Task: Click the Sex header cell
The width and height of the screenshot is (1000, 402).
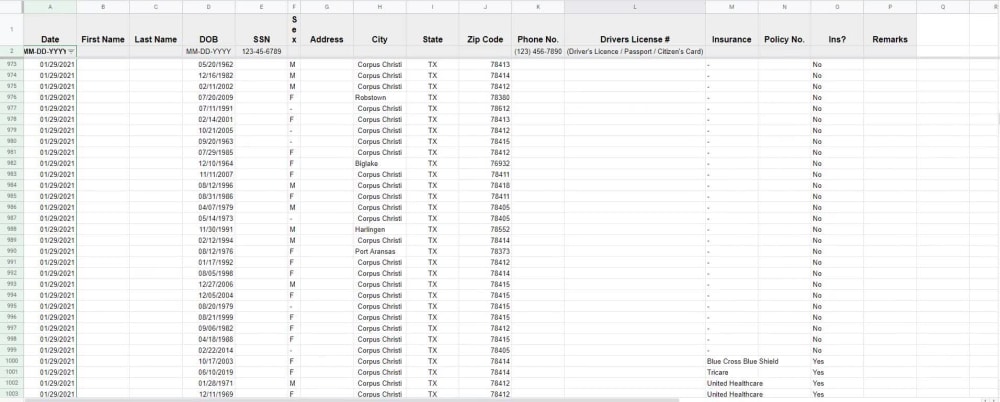Action: 294,29
